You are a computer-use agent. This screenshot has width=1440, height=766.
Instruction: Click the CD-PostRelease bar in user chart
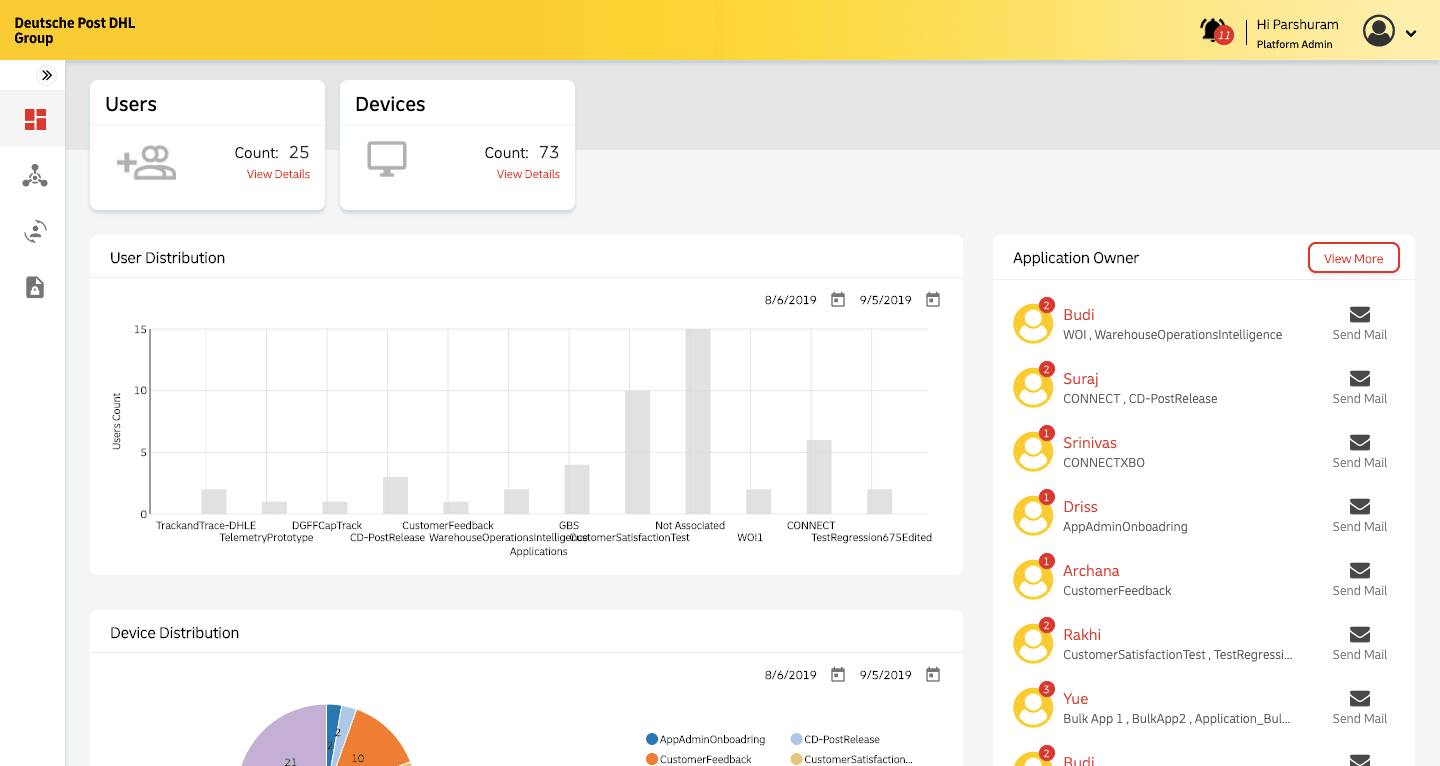[x=395, y=496]
